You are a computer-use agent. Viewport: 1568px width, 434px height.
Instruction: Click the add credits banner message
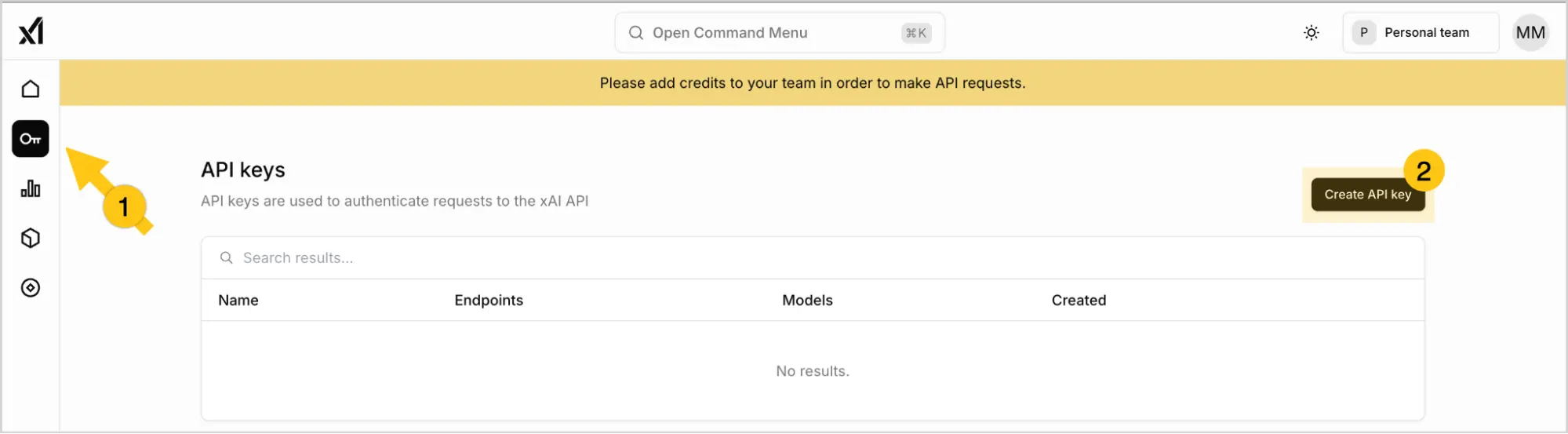coord(813,83)
